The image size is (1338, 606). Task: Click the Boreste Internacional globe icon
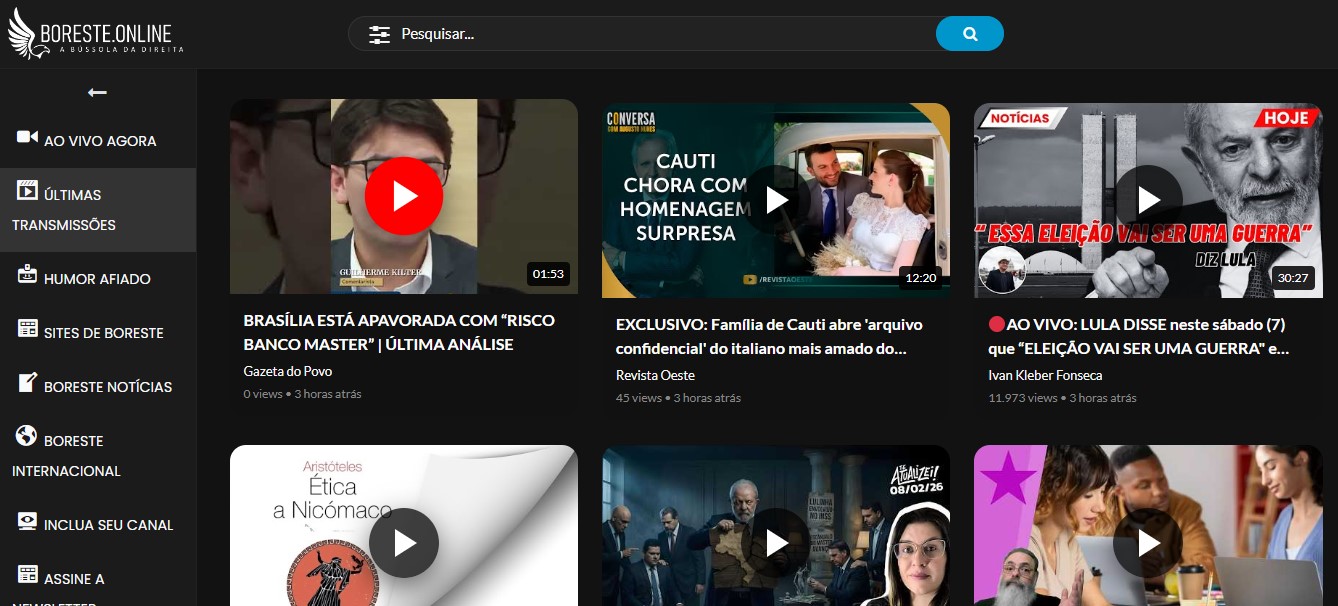coord(27,436)
